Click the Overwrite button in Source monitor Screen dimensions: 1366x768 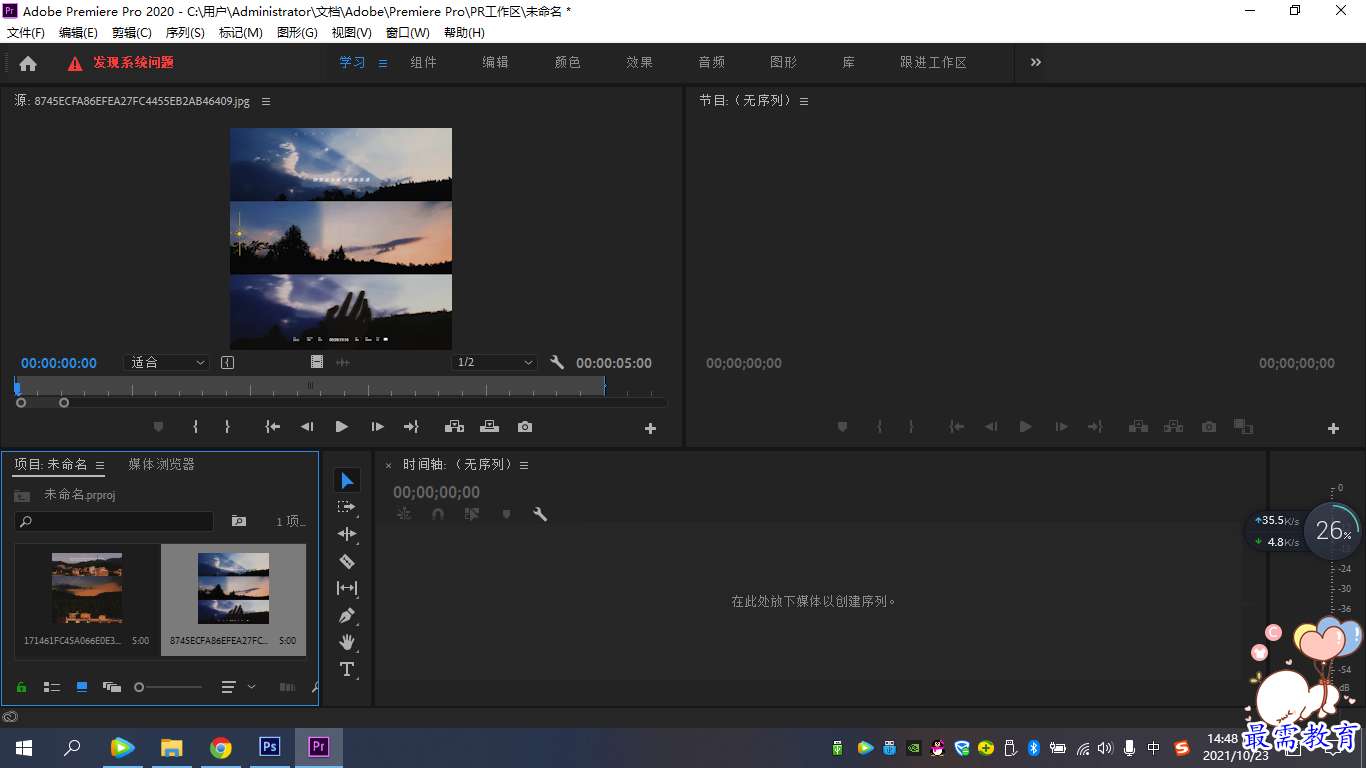coord(489,427)
